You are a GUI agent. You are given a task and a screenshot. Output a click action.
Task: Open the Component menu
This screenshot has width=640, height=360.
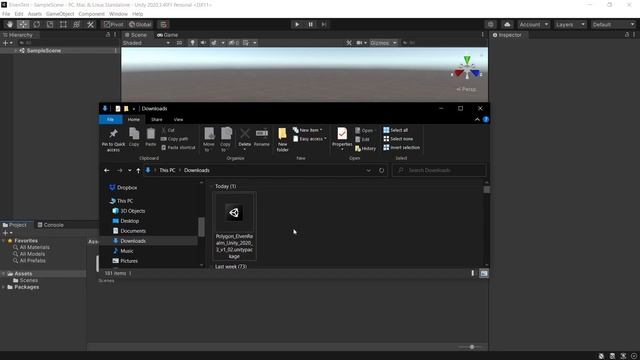click(x=91, y=14)
